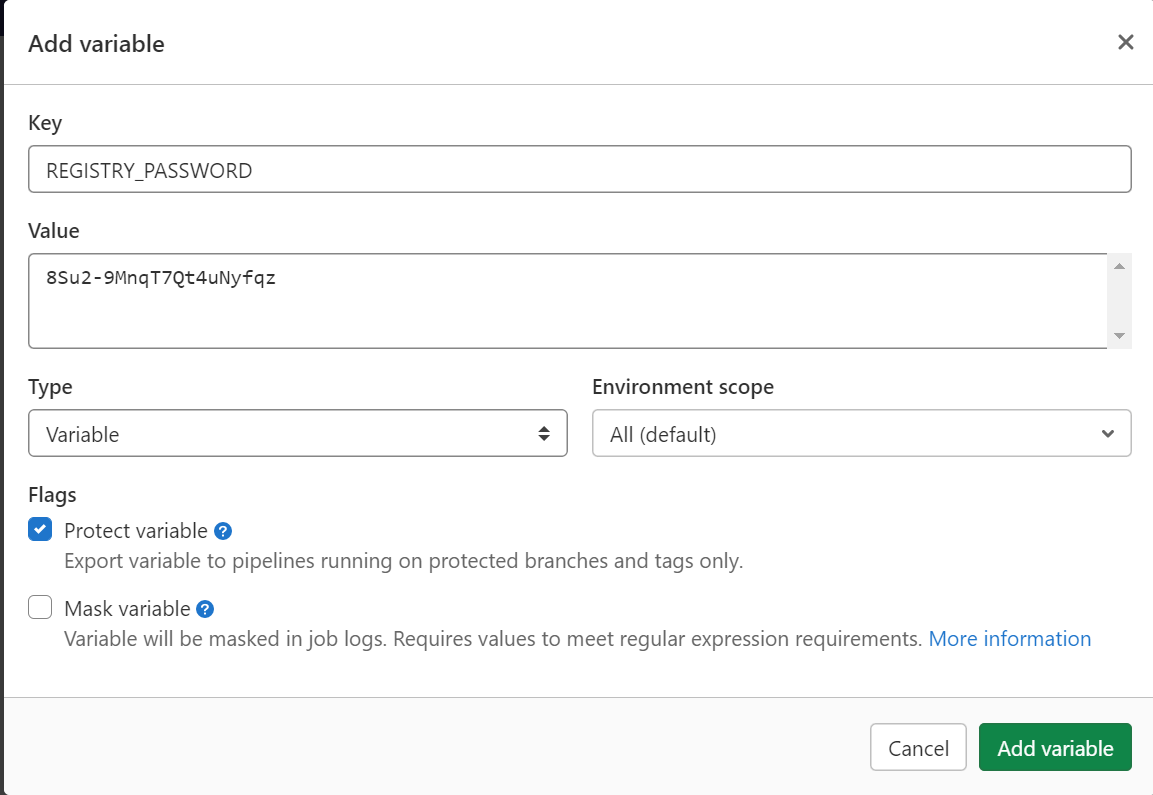Screen dimensions: 1153x795
Task: Click the "Mask variable" label text
Action: coord(127,609)
